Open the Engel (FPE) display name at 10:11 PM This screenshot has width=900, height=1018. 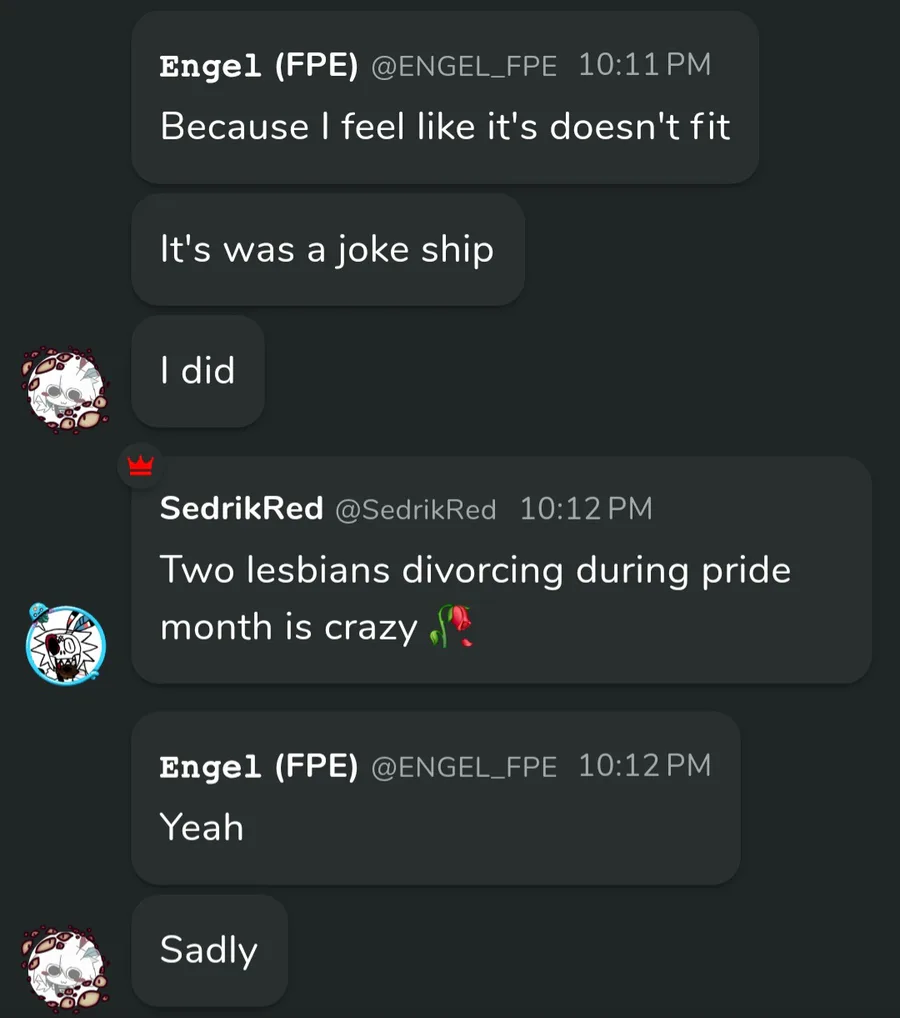point(258,66)
